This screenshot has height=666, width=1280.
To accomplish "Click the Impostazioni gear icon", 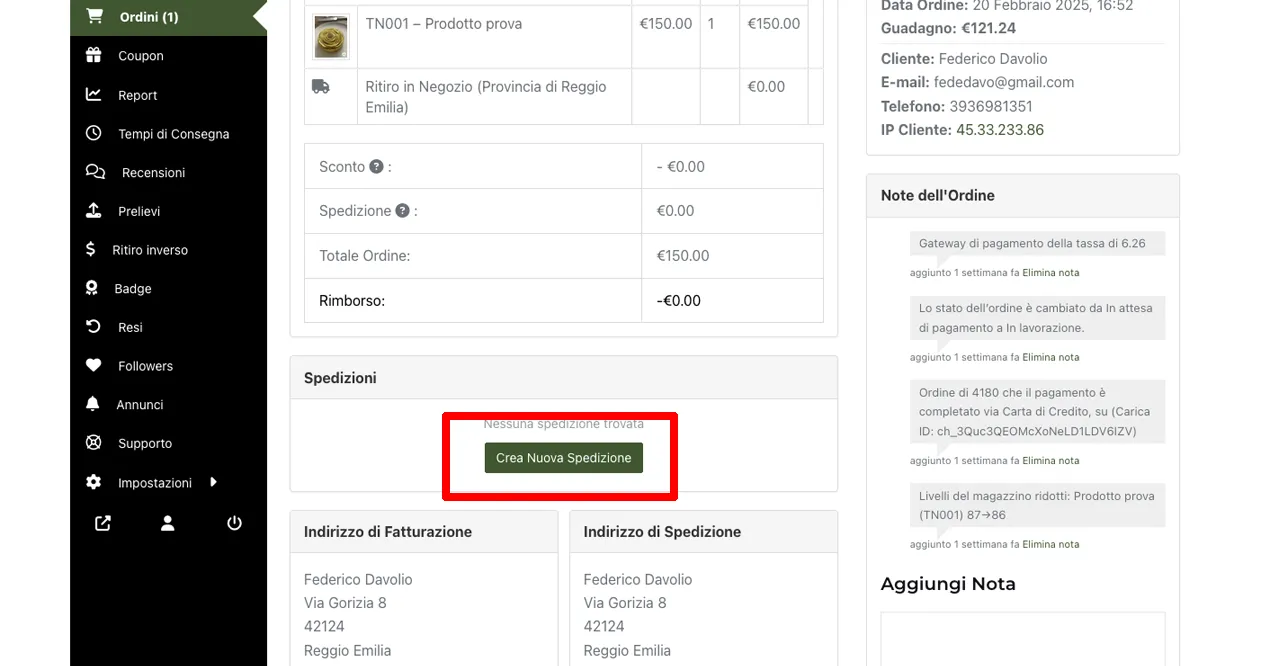I will coord(93,482).
